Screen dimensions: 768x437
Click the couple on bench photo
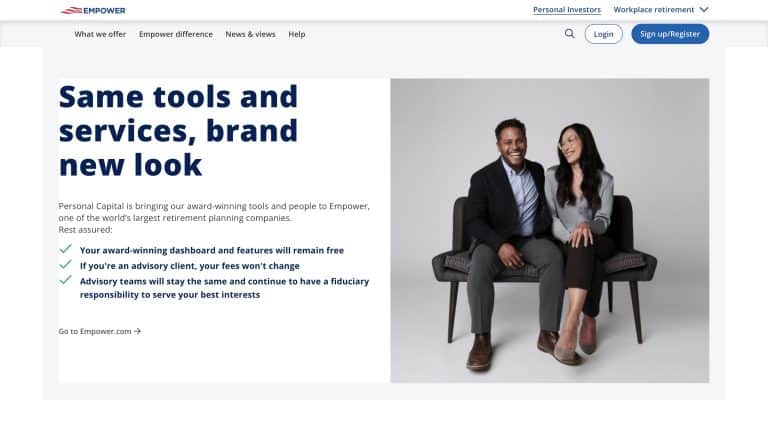[x=550, y=230]
